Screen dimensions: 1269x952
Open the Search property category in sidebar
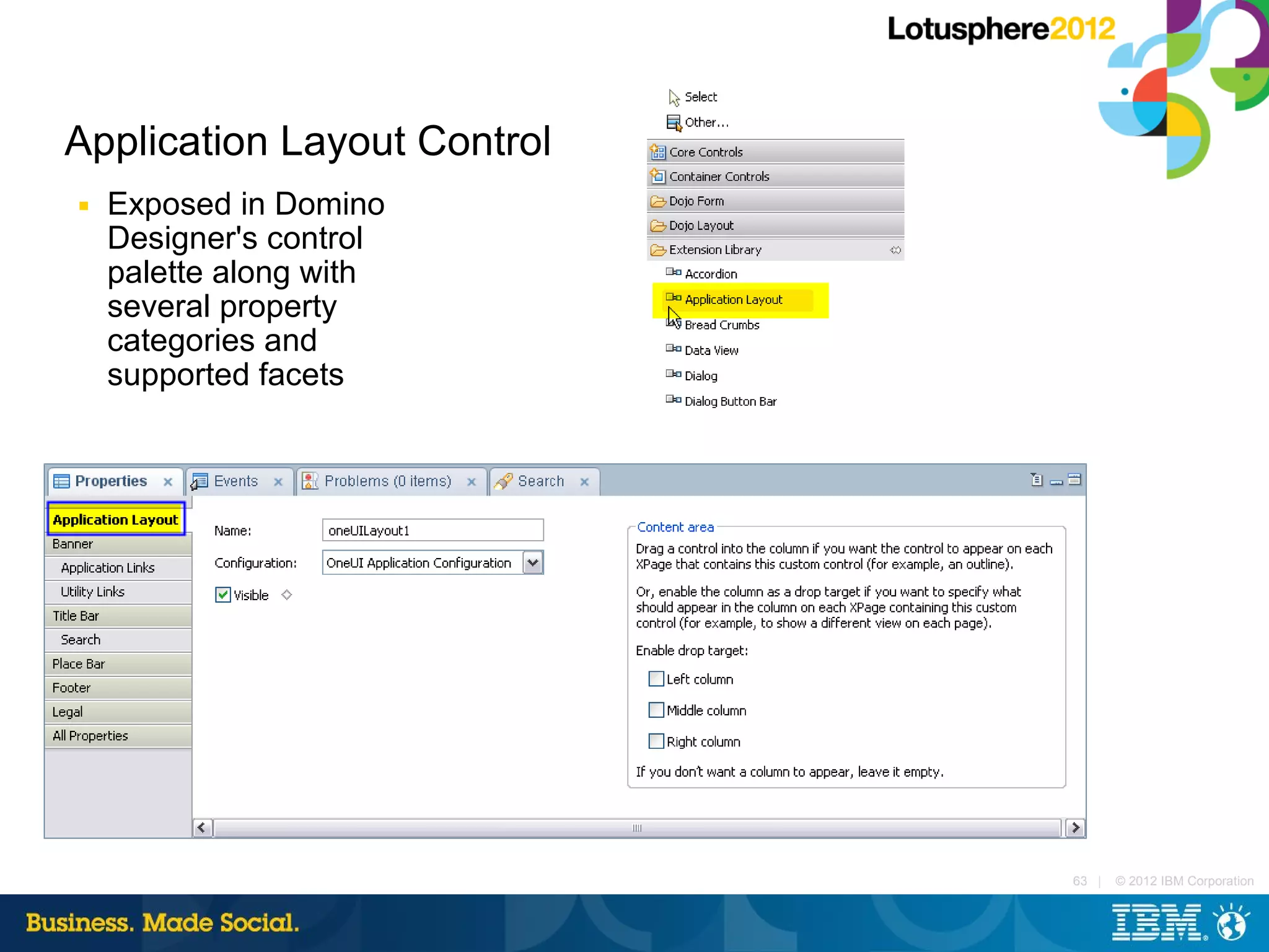118,640
